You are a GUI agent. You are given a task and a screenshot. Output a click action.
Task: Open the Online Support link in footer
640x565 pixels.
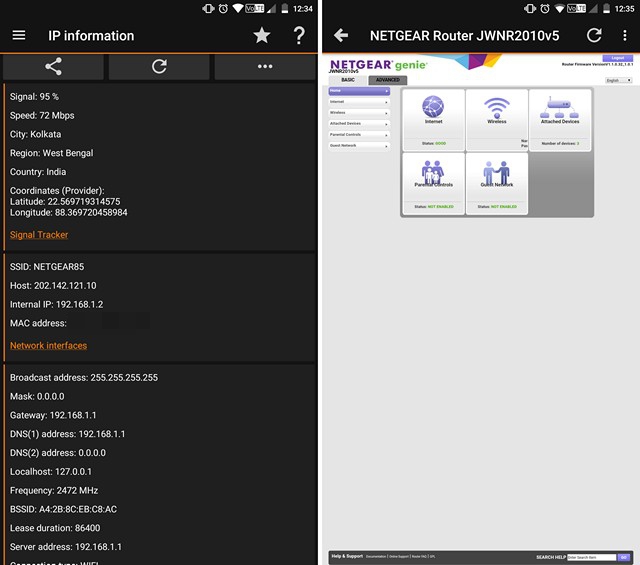[399, 556]
